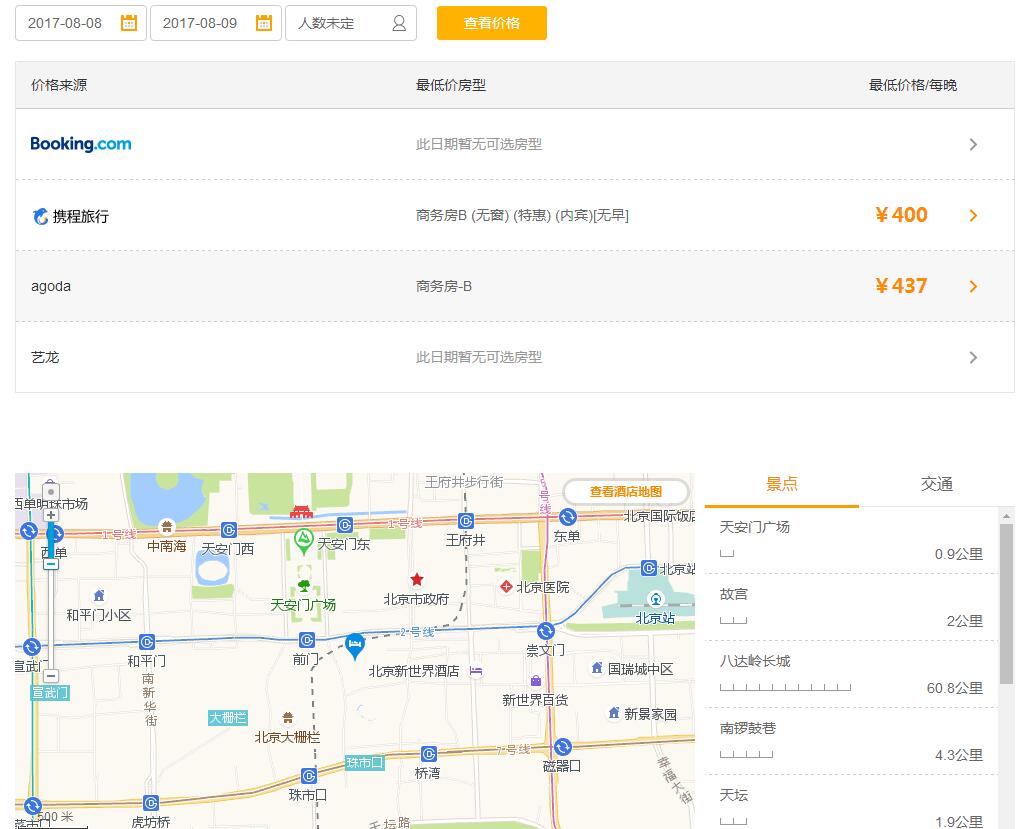Click the ¥400 price
Image resolution: width=1016 pixels, height=829 pixels.
pos(901,215)
